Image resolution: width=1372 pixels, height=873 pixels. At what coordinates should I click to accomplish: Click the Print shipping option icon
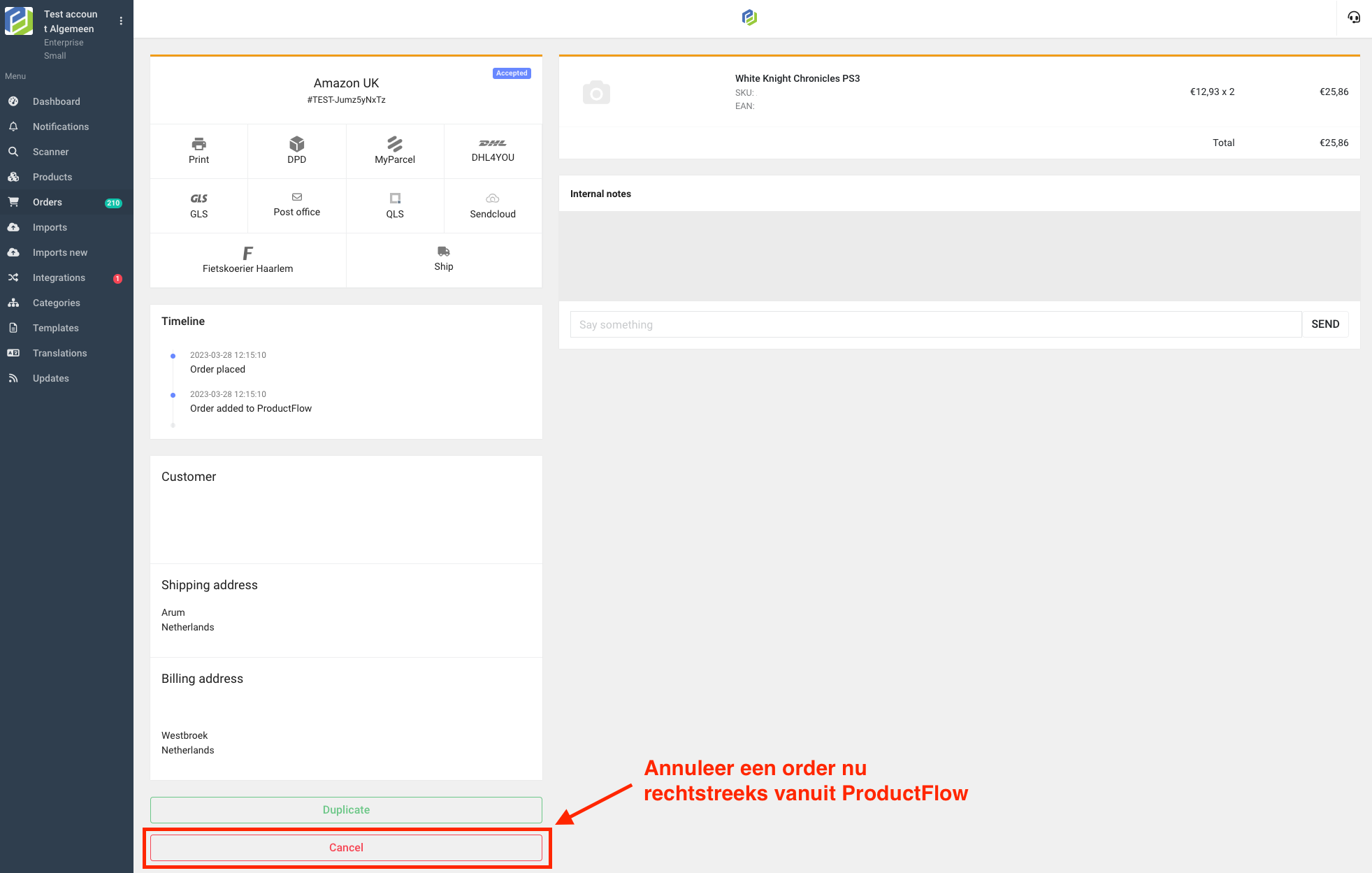[x=198, y=144]
